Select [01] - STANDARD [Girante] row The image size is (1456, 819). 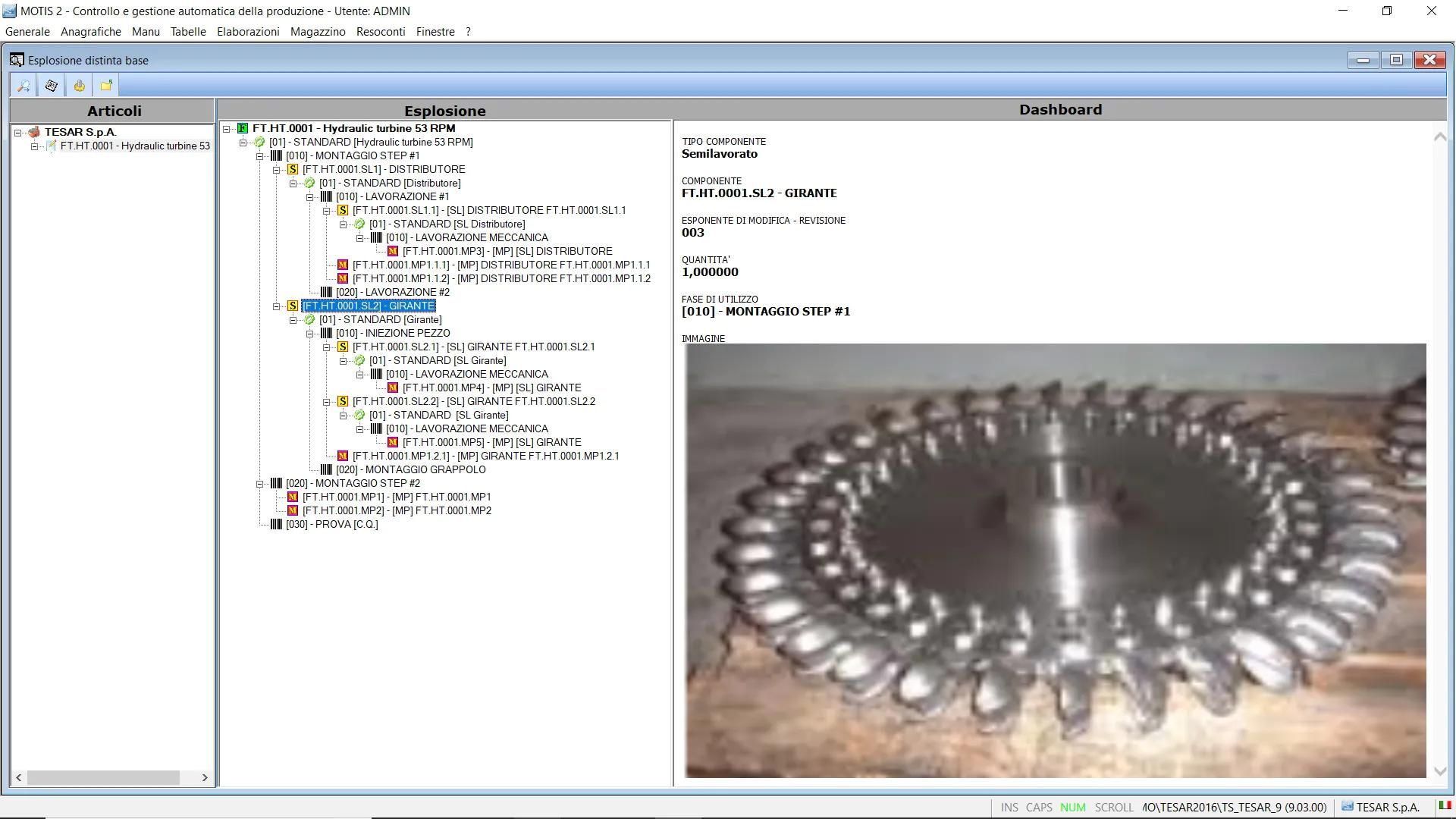point(380,319)
